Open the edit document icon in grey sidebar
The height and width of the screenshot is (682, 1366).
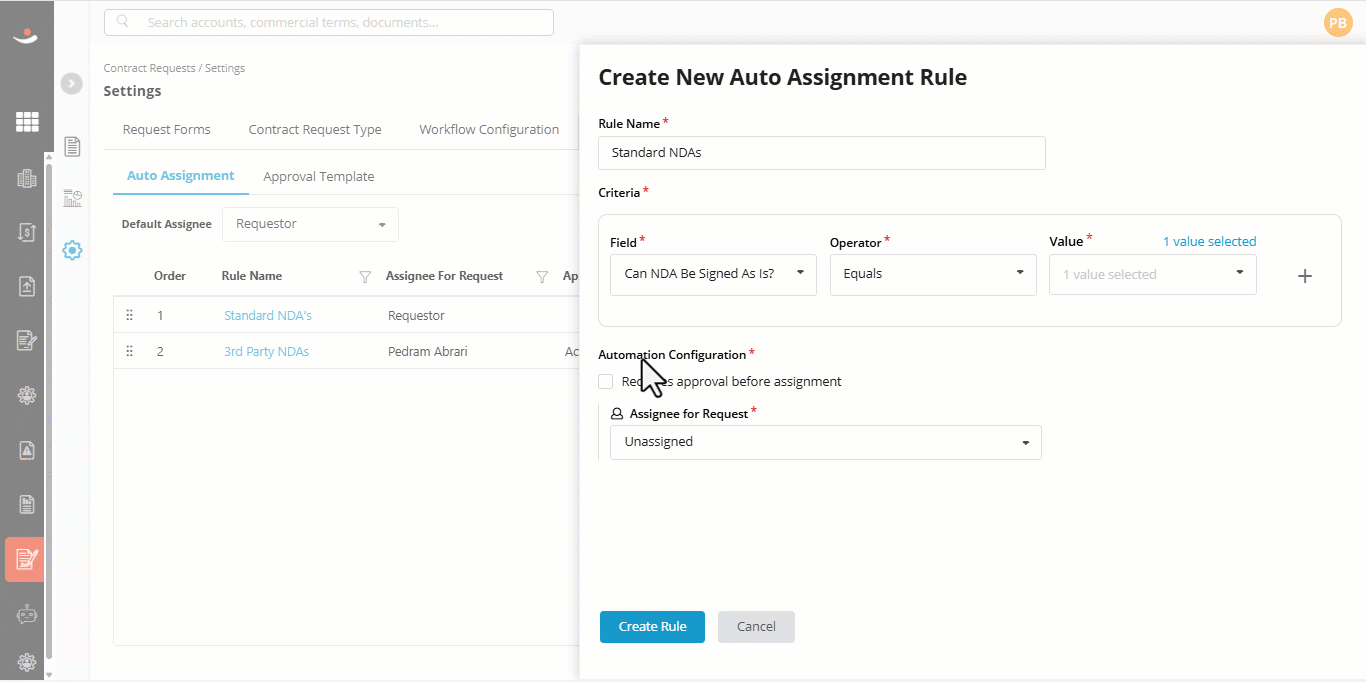tap(27, 340)
